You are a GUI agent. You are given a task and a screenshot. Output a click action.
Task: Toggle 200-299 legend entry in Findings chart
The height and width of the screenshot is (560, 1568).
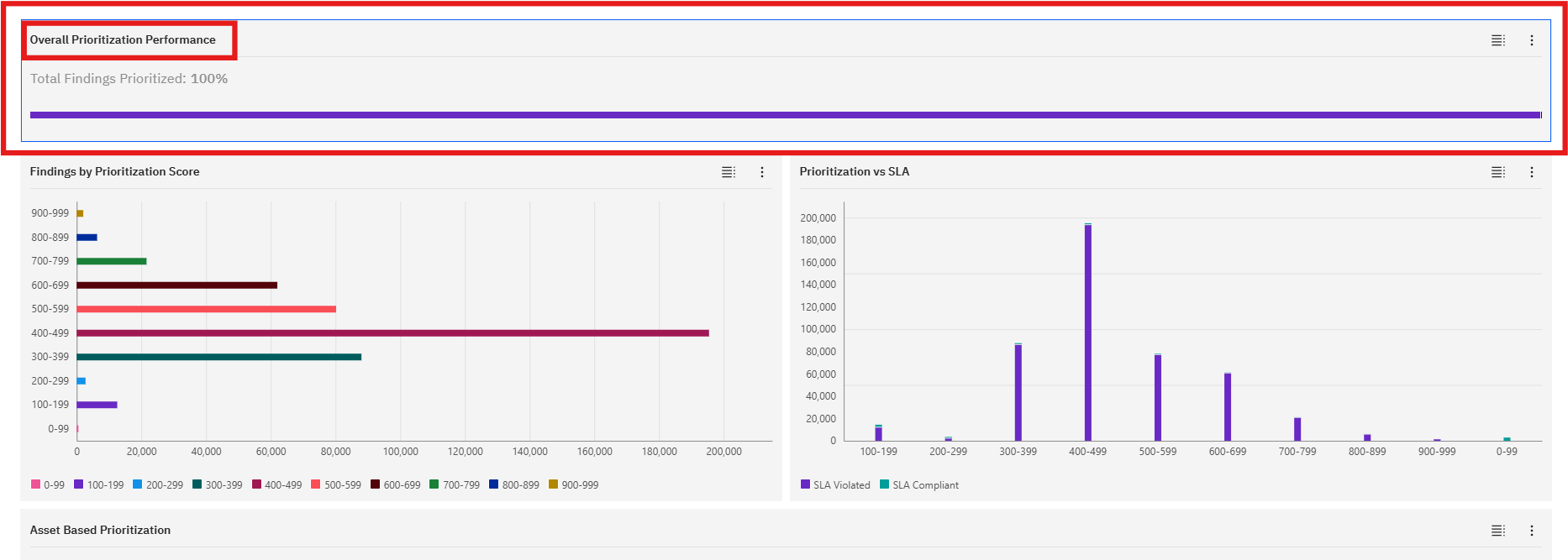click(x=158, y=484)
